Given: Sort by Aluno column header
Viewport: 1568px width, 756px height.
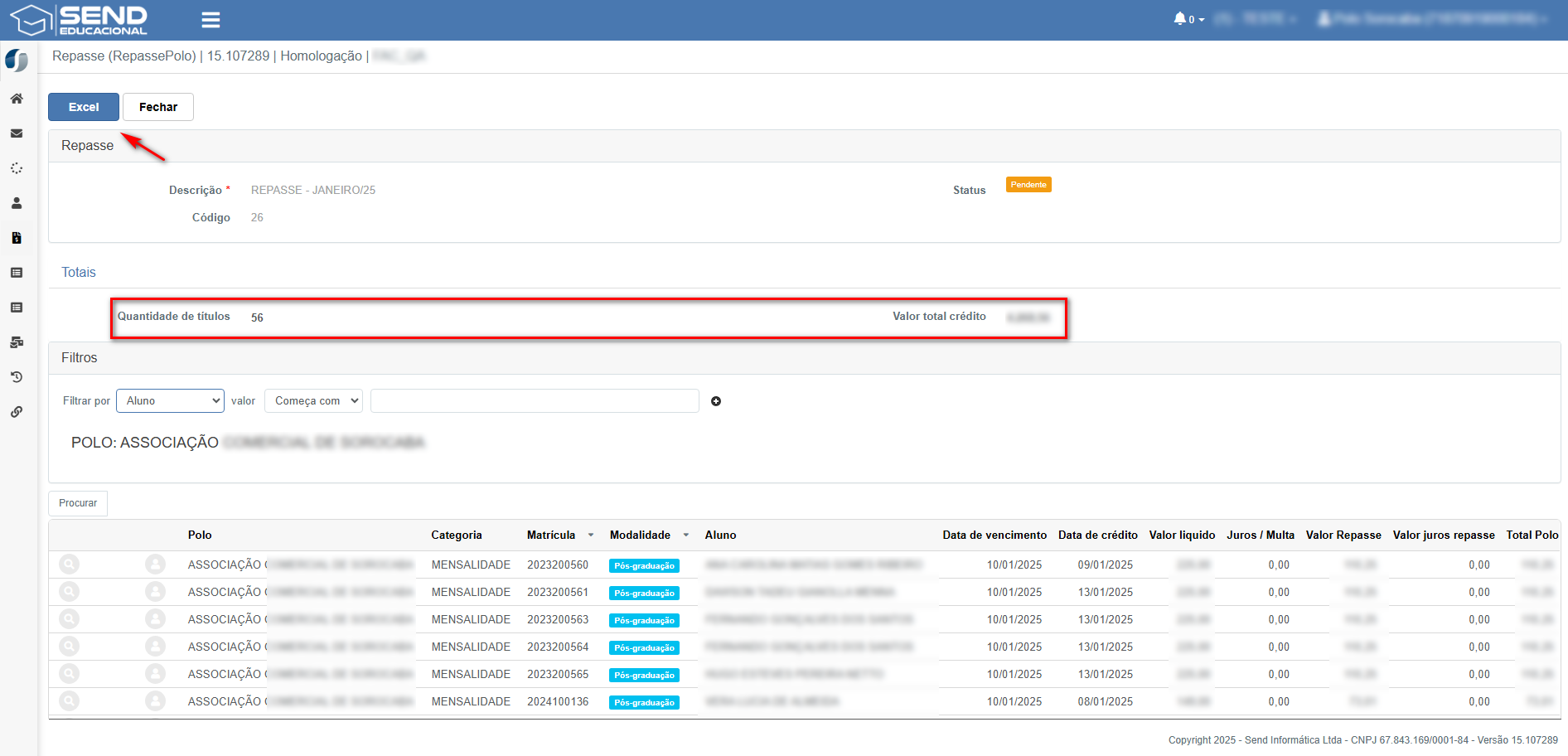Looking at the screenshot, I should pyautogui.click(x=721, y=535).
